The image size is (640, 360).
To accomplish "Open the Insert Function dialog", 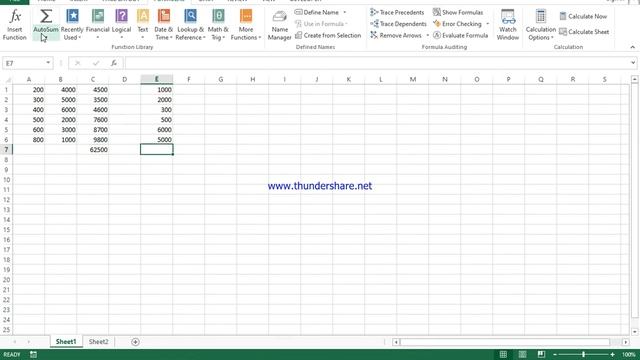I will (x=15, y=24).
